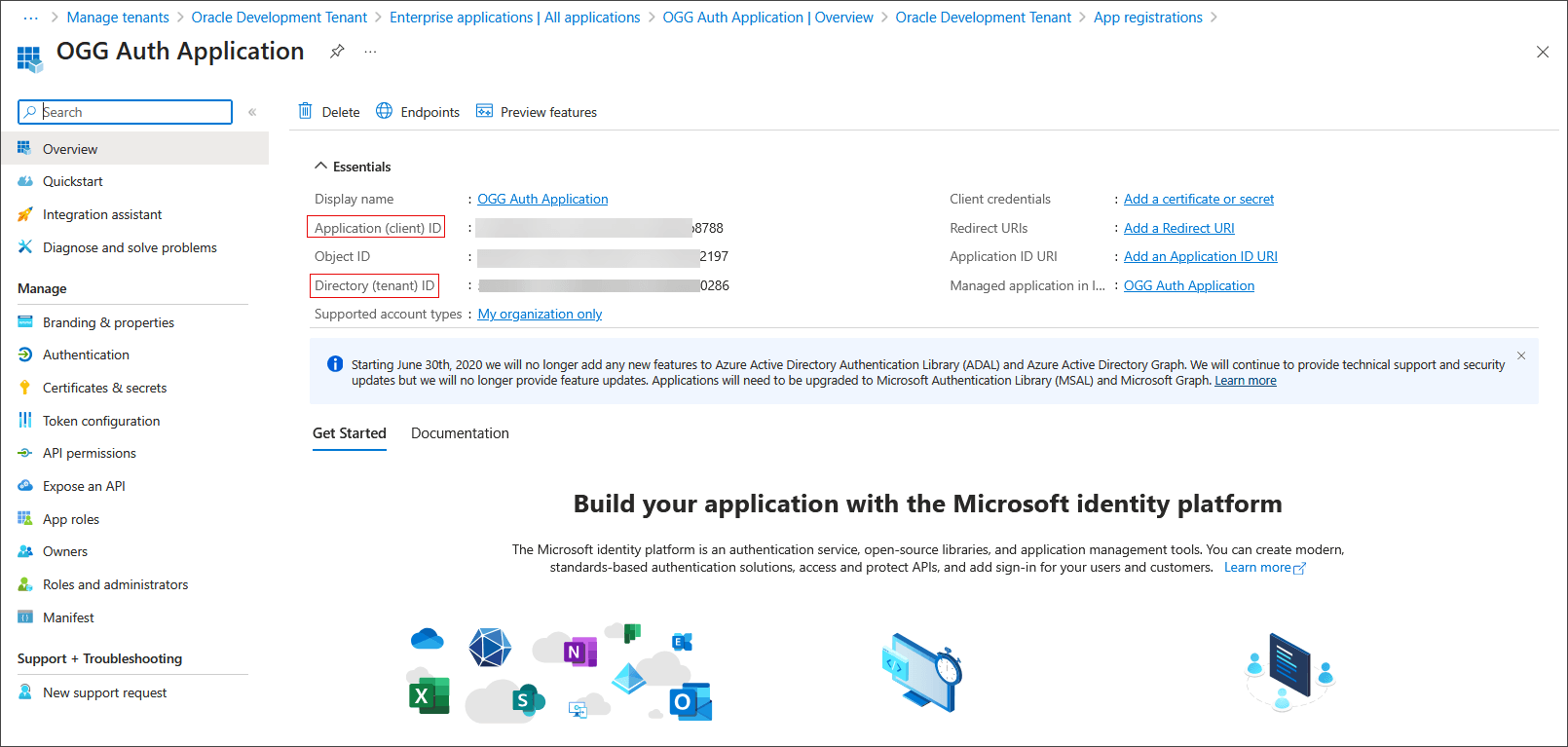
Task: Click the Token configuration icon
Action: tap(24, 420)
